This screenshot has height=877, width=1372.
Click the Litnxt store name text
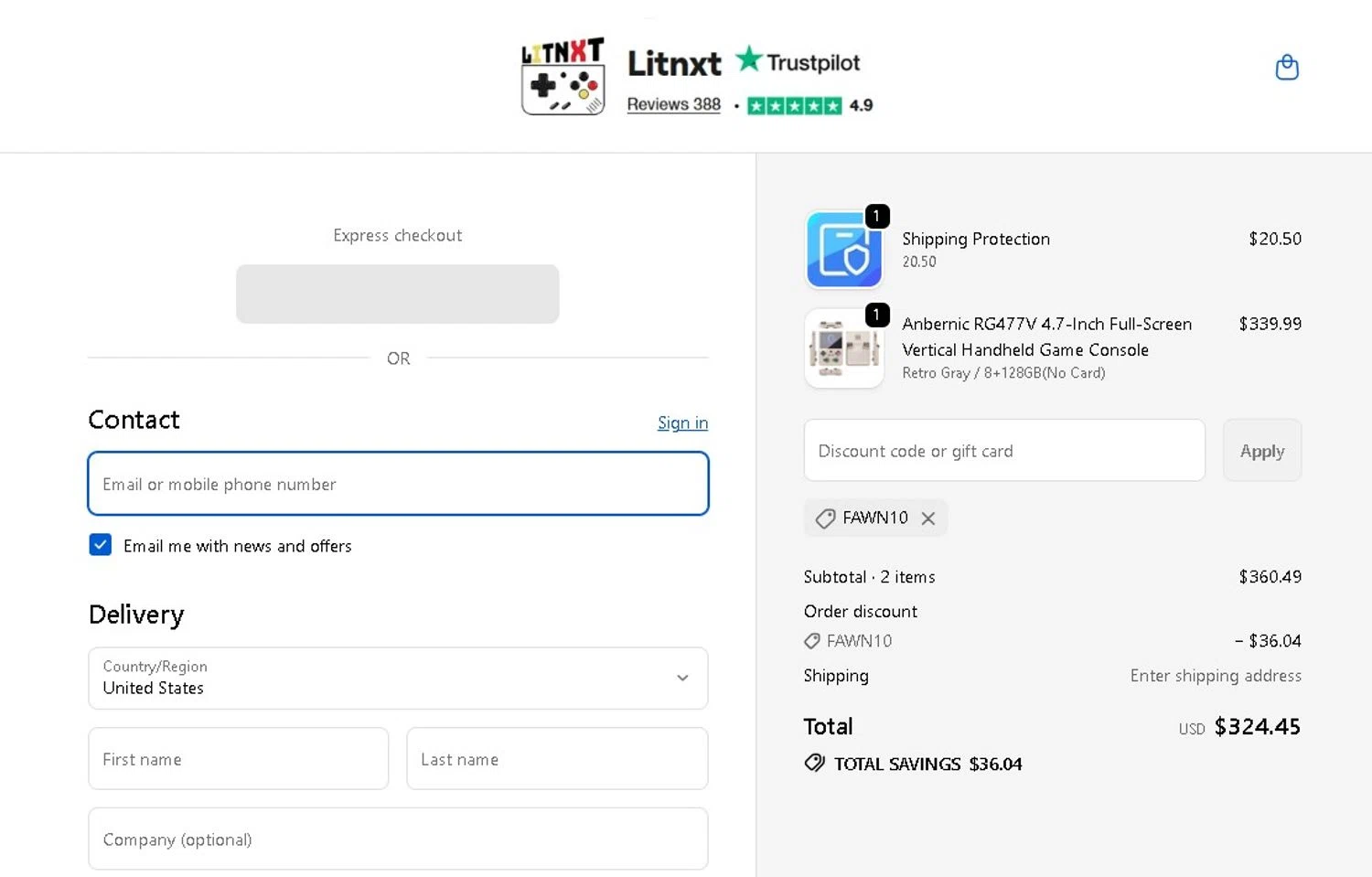(674, 63)
